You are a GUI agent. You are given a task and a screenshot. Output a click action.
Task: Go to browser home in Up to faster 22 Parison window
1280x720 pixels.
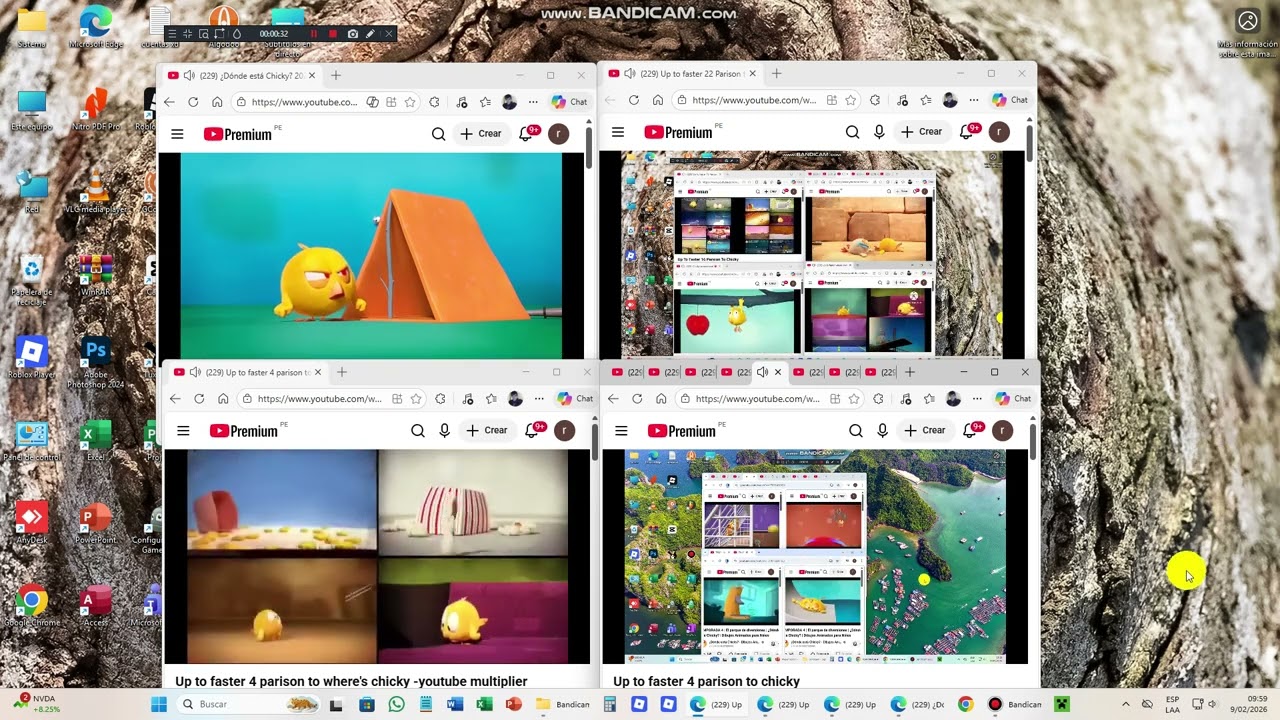coord(658,100)
